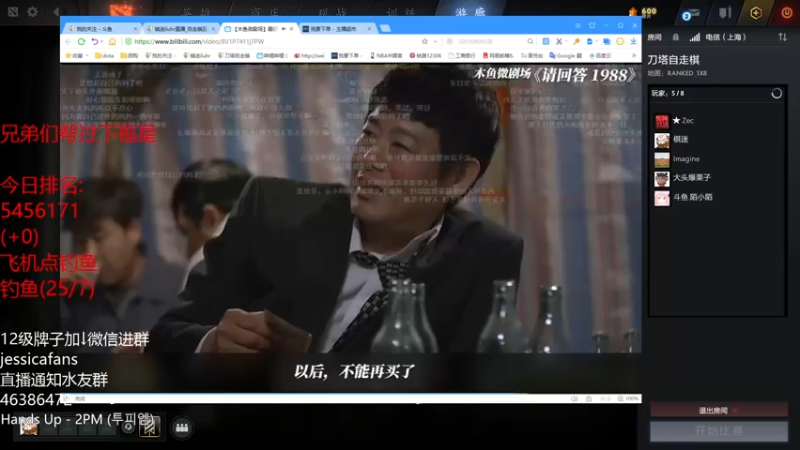Viewport: 800px width, 450px height.
Task: Open the 收藏 favorites dropdown in bookmarks bar
Action: (77, 56)
